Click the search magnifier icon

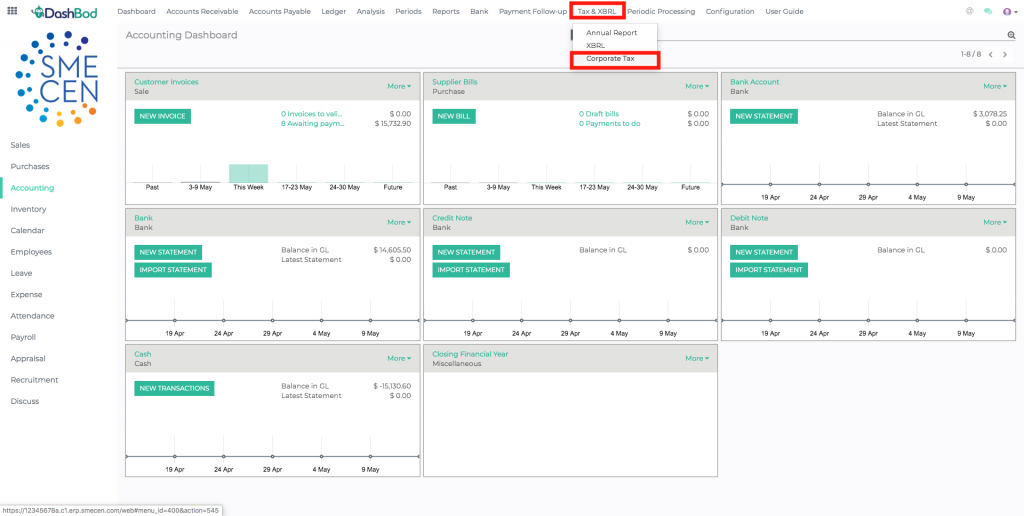click(x=1011, y=35)
